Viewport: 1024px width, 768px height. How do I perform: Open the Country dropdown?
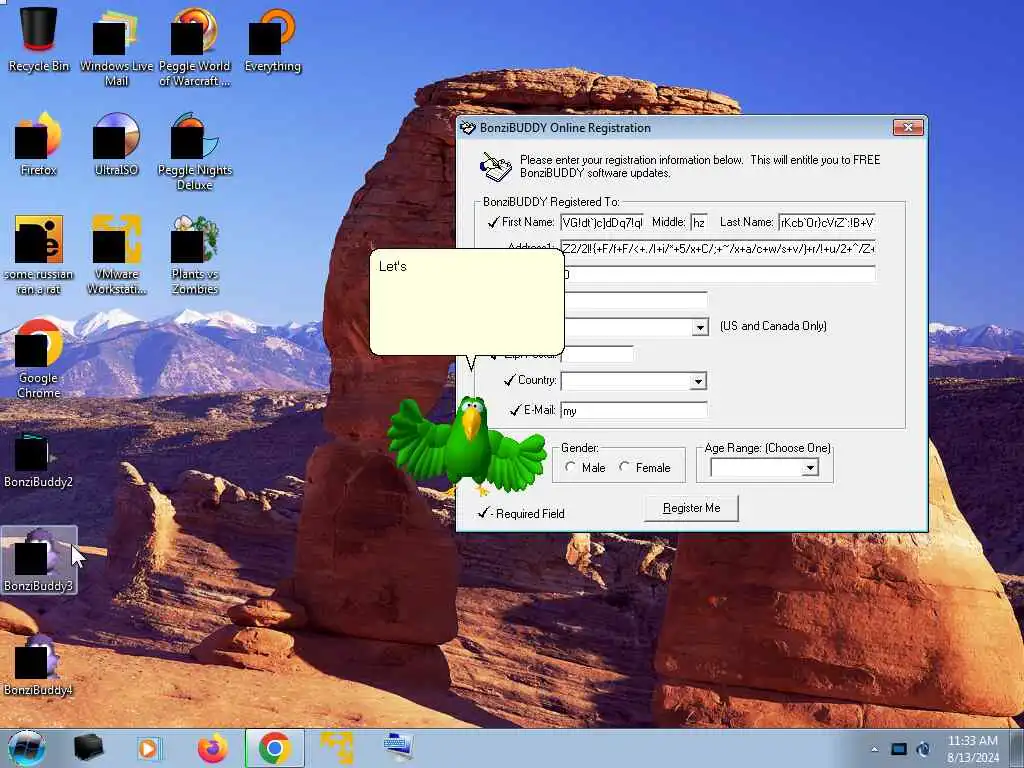[698, 381]
